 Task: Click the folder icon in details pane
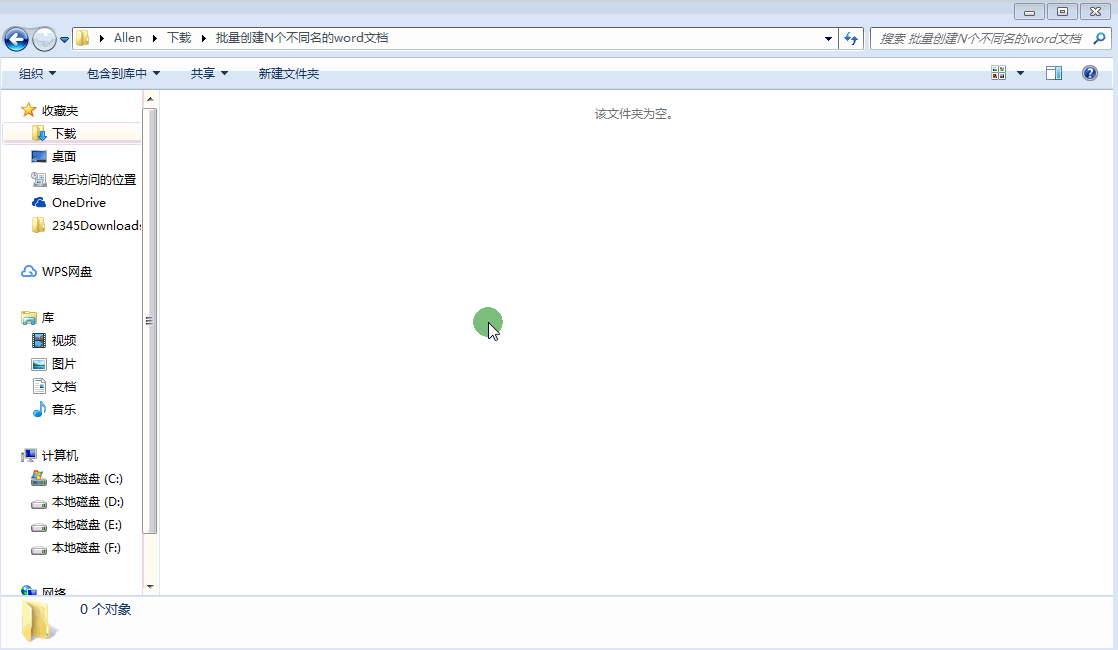(x=37, y=621)
